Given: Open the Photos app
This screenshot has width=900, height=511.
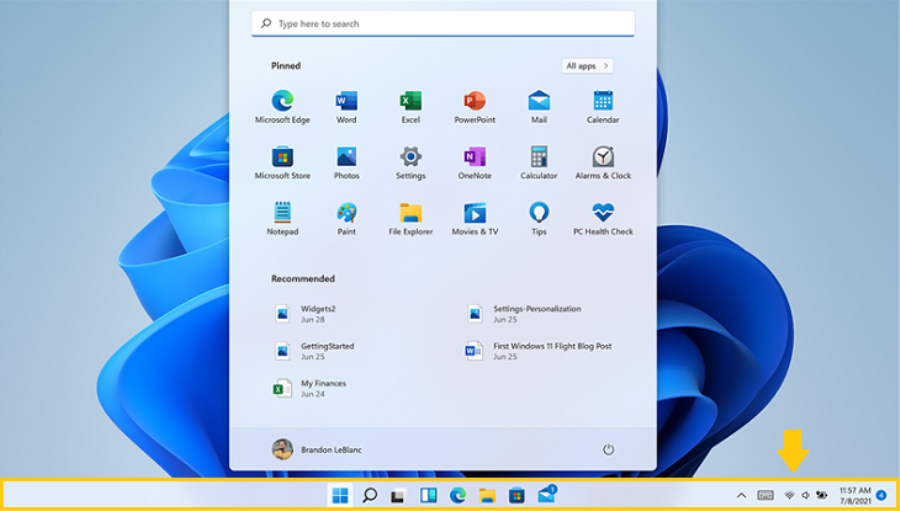Looking at the screenshot, I should pos(346,163).
